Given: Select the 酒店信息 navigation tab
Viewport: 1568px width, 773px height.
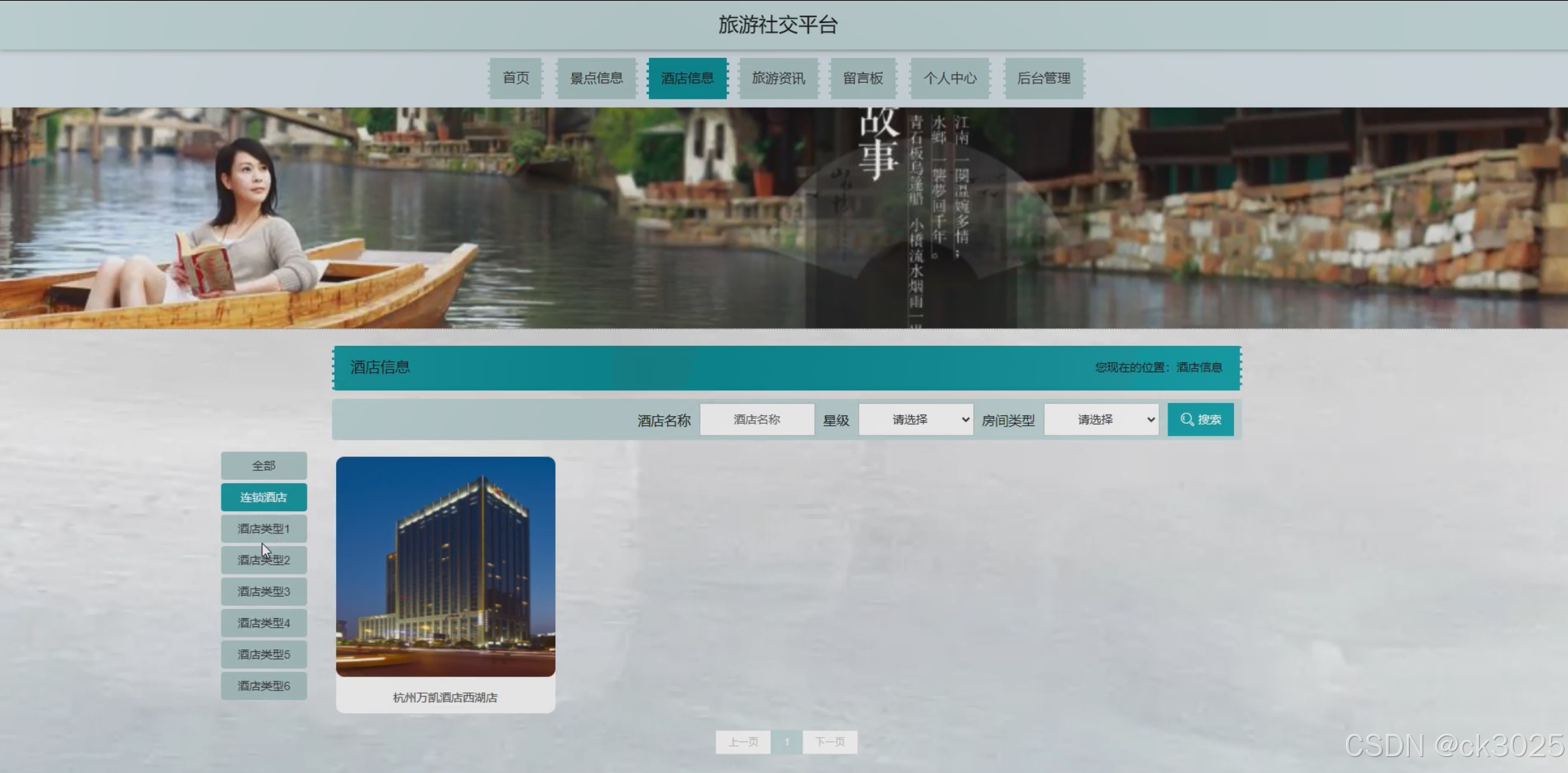Looking at the screenshot, I should (687, 78).
